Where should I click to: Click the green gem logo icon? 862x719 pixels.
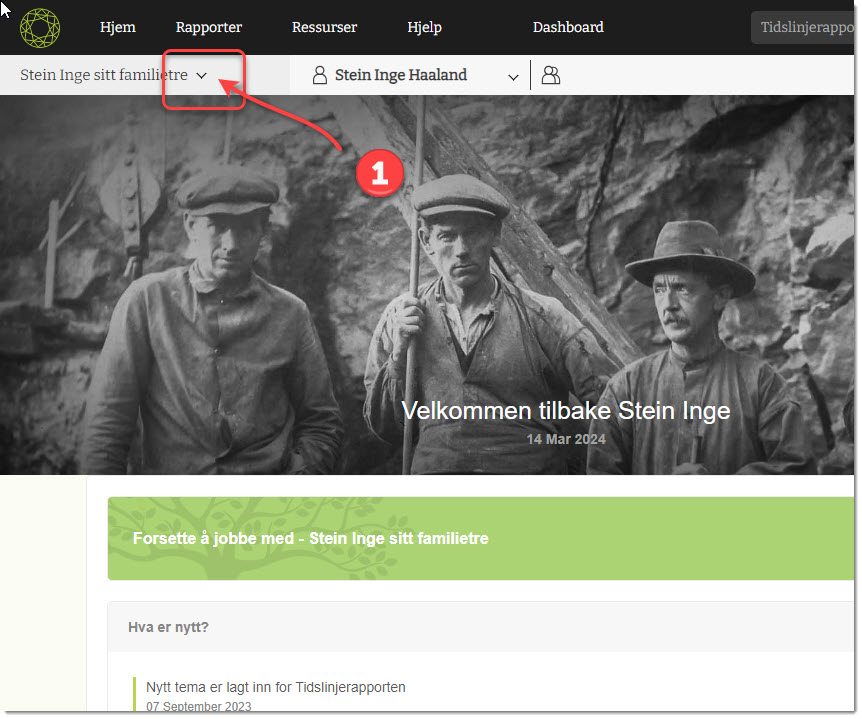[x=40, y=27]
